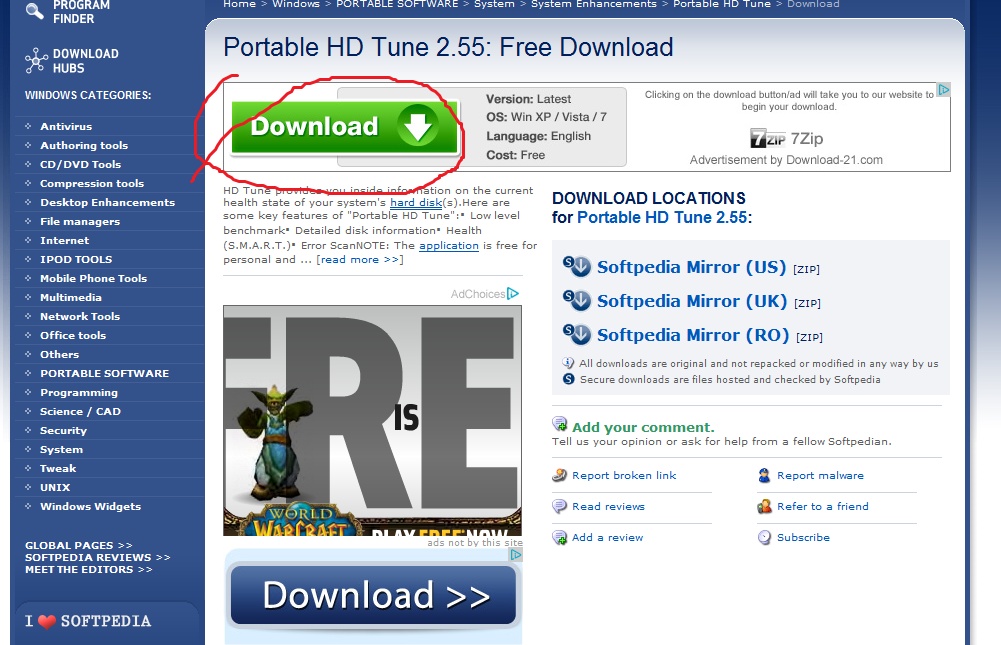Open the Antivirus category
Viewport: 1001px width, 645px height.
click(x=66, y=126)
